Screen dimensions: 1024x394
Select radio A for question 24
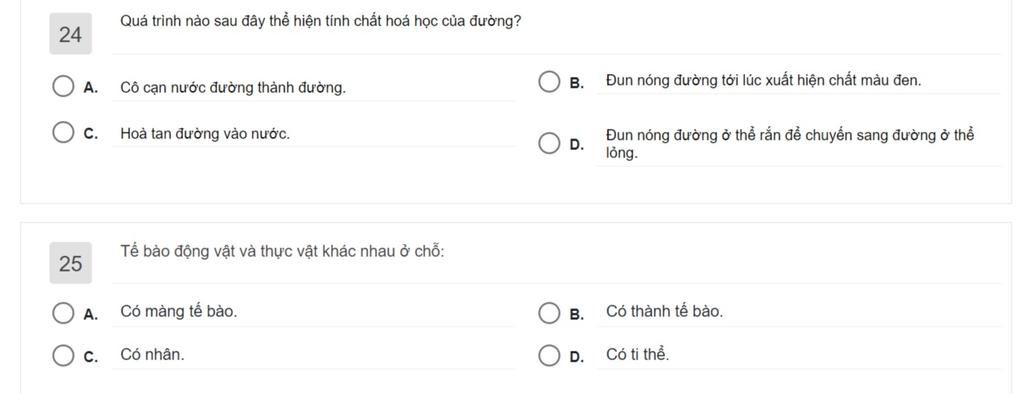tap(63, 86)
